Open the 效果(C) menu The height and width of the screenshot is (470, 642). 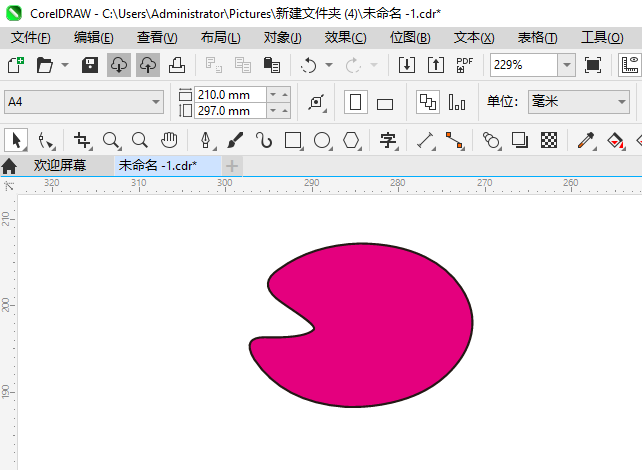pos(346,38)
